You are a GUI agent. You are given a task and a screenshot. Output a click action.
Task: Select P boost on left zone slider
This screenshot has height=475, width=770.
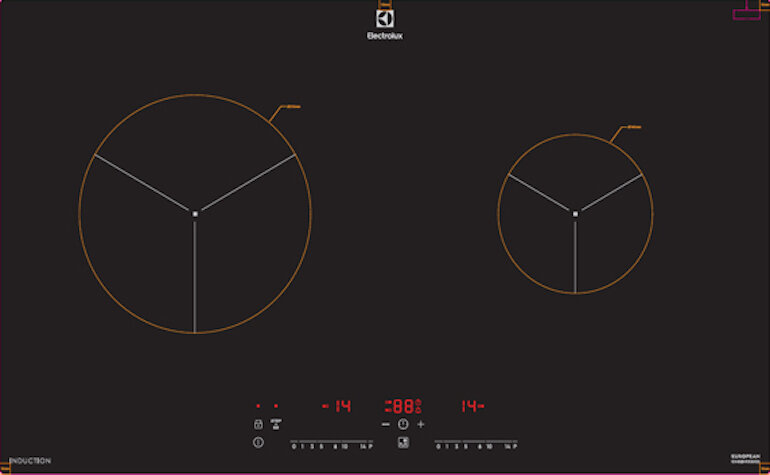pos(371,445)
